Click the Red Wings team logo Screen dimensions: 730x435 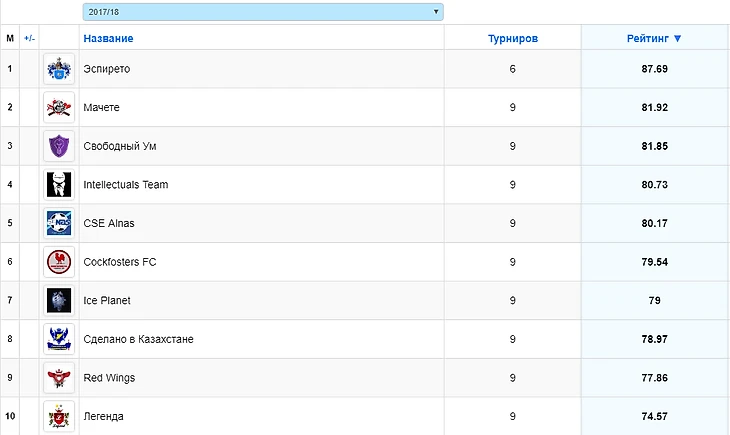(x=59, y=378)
